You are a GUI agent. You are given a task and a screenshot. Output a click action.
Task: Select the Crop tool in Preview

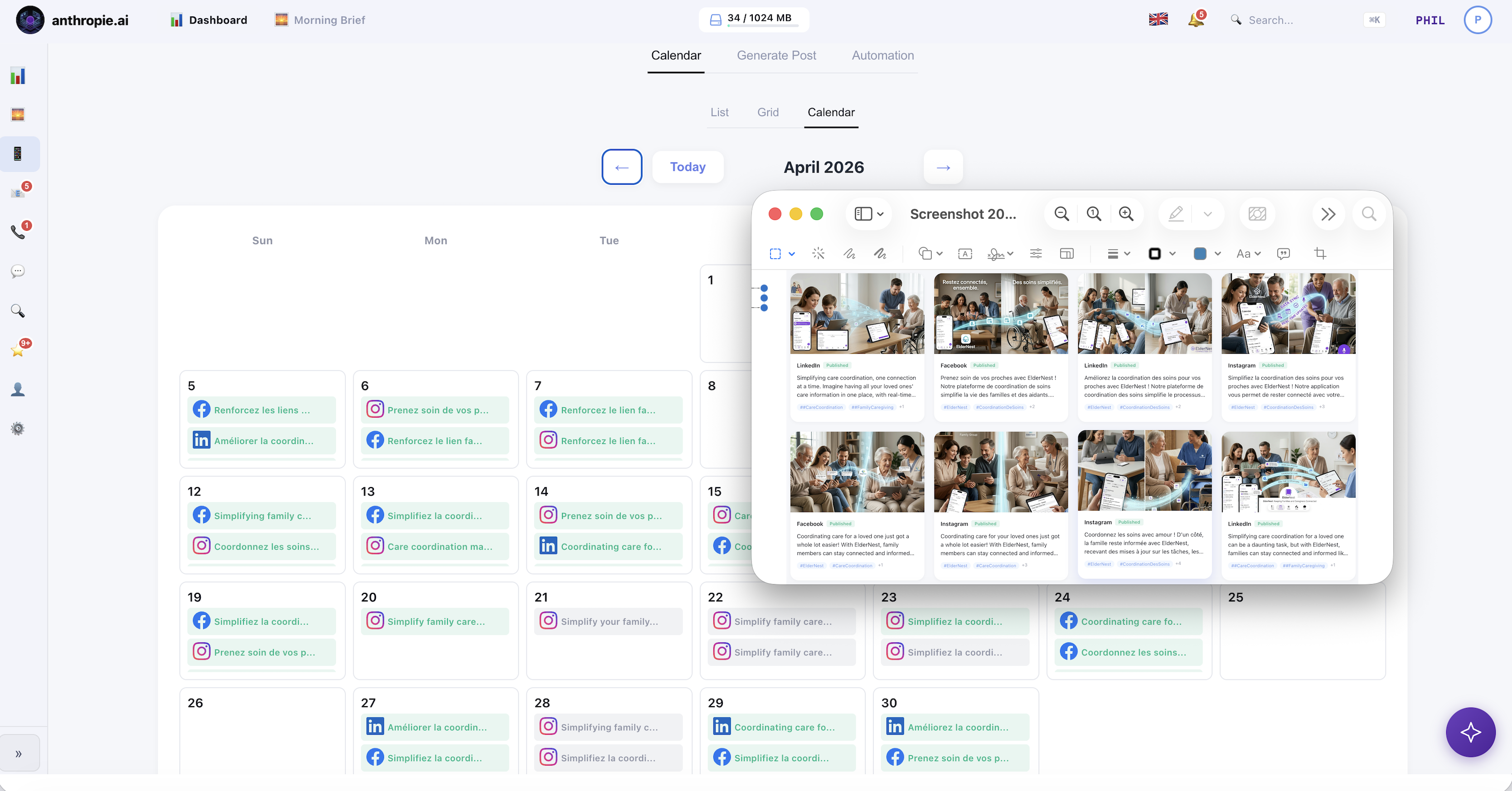(1320, 254)
